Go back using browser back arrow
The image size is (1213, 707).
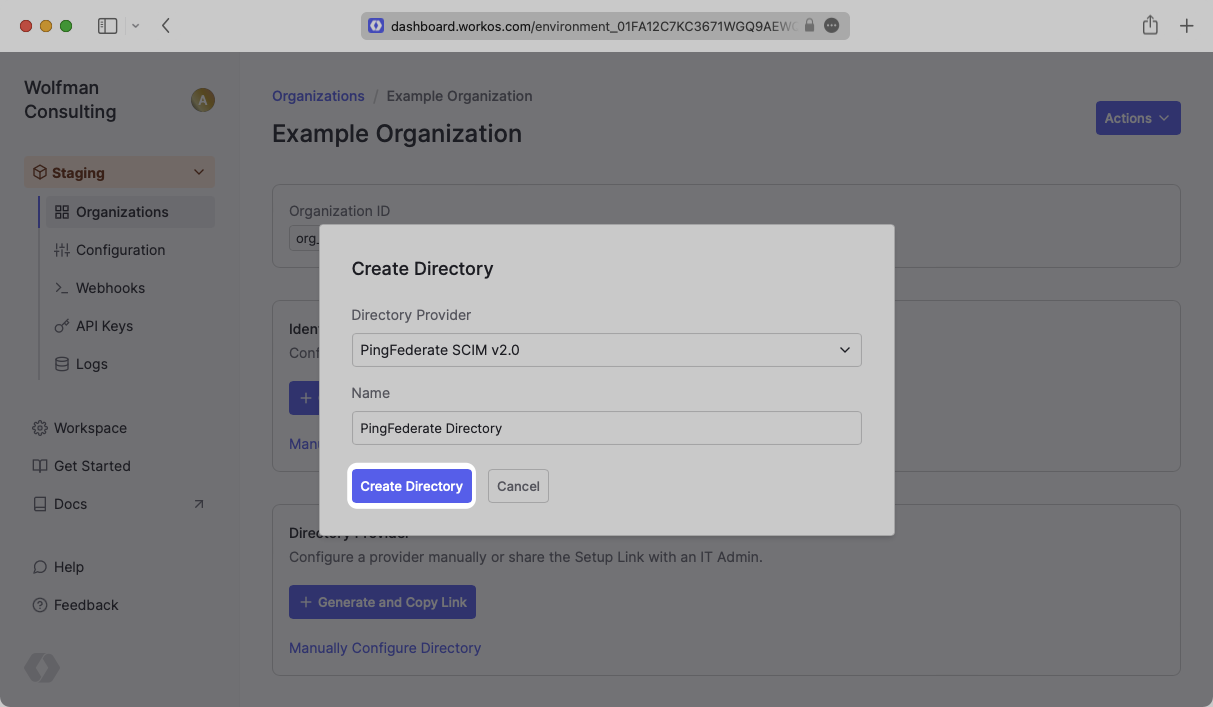[166, 26]
